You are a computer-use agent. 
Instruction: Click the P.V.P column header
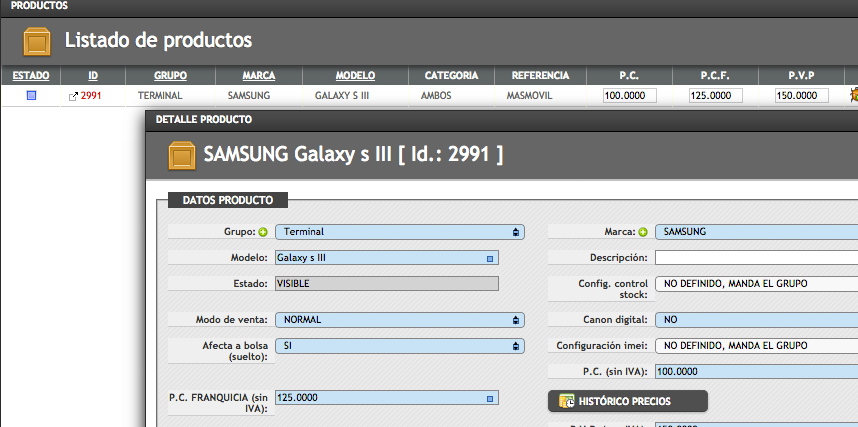(x=802, y=76)
